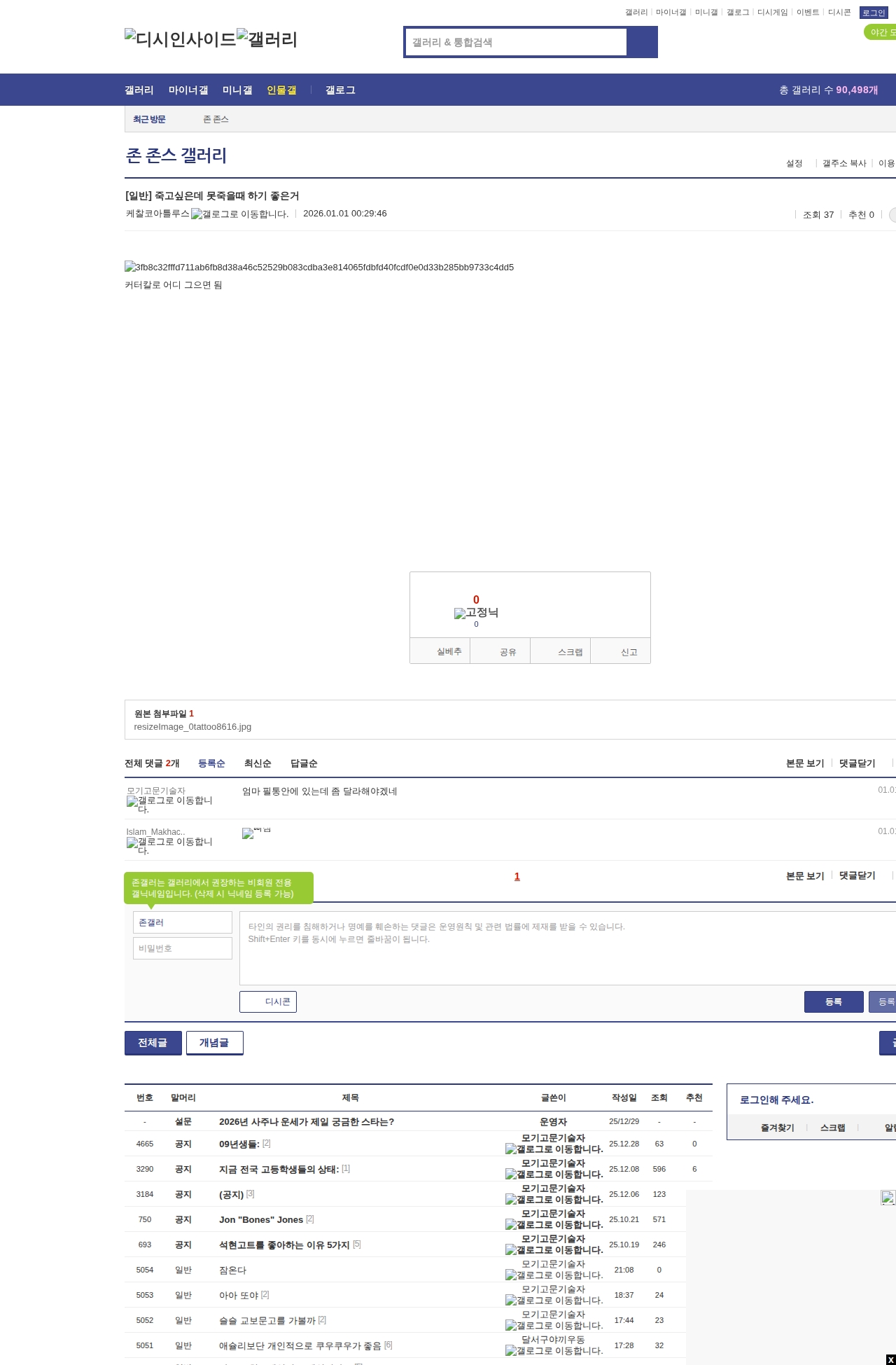The height and width of the screenshot is (1365, 896).
Task: Click the 신고 report button
Action: click(x=621, y=651)
